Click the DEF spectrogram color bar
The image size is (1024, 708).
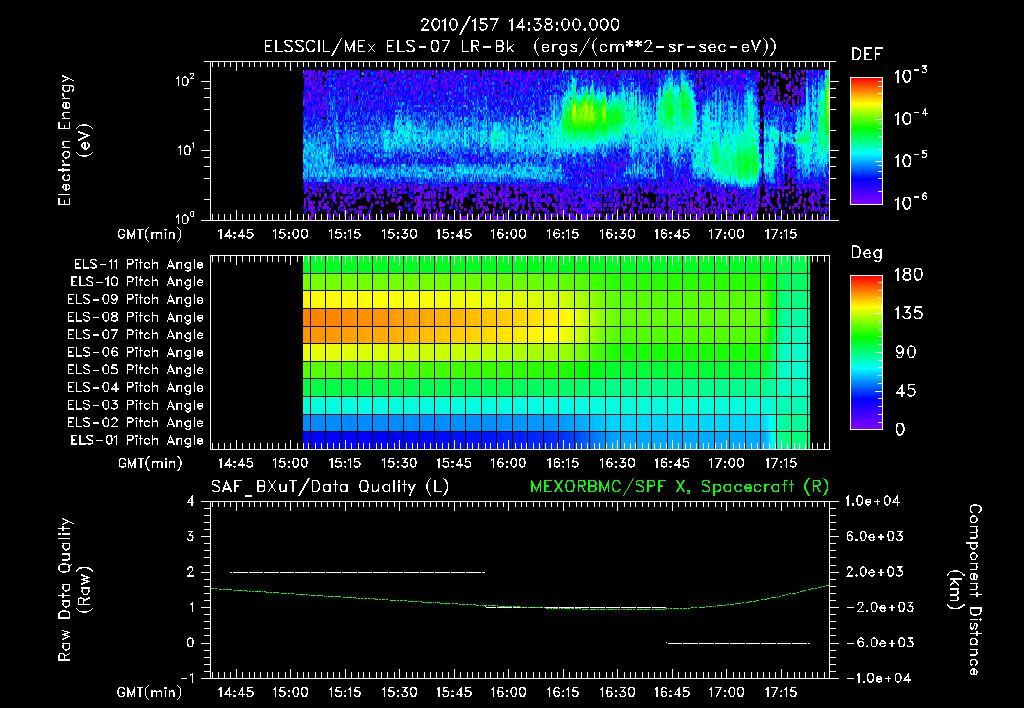tap(866, 140)
